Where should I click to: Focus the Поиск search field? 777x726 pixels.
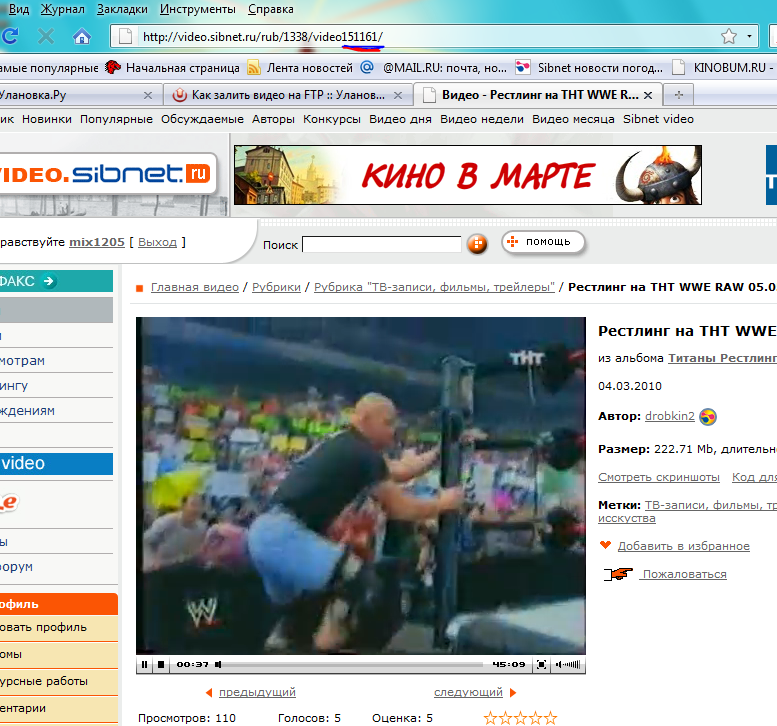(382, 244)
